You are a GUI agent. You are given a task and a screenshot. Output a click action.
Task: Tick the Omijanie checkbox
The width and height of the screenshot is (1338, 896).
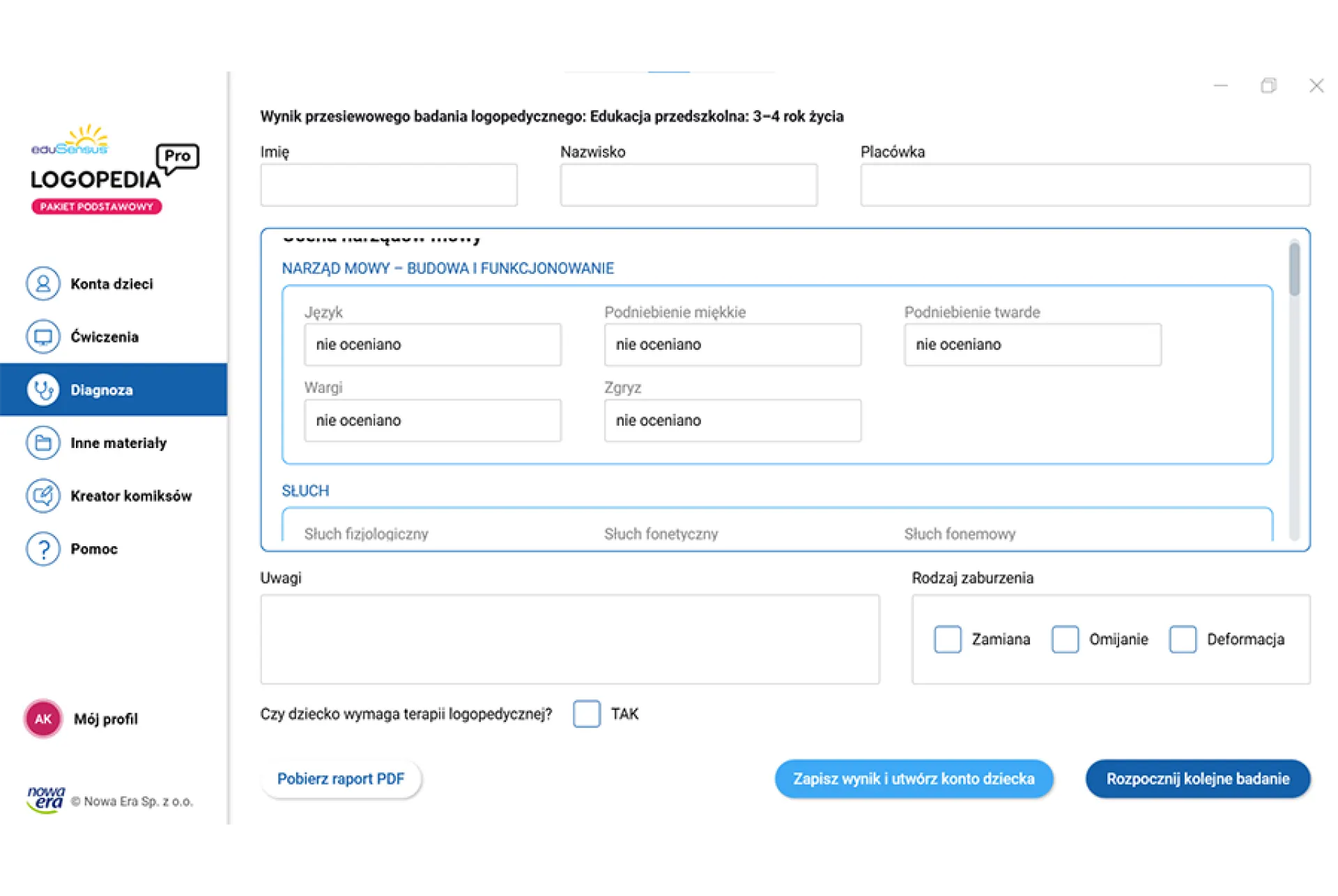(1065, 639)
